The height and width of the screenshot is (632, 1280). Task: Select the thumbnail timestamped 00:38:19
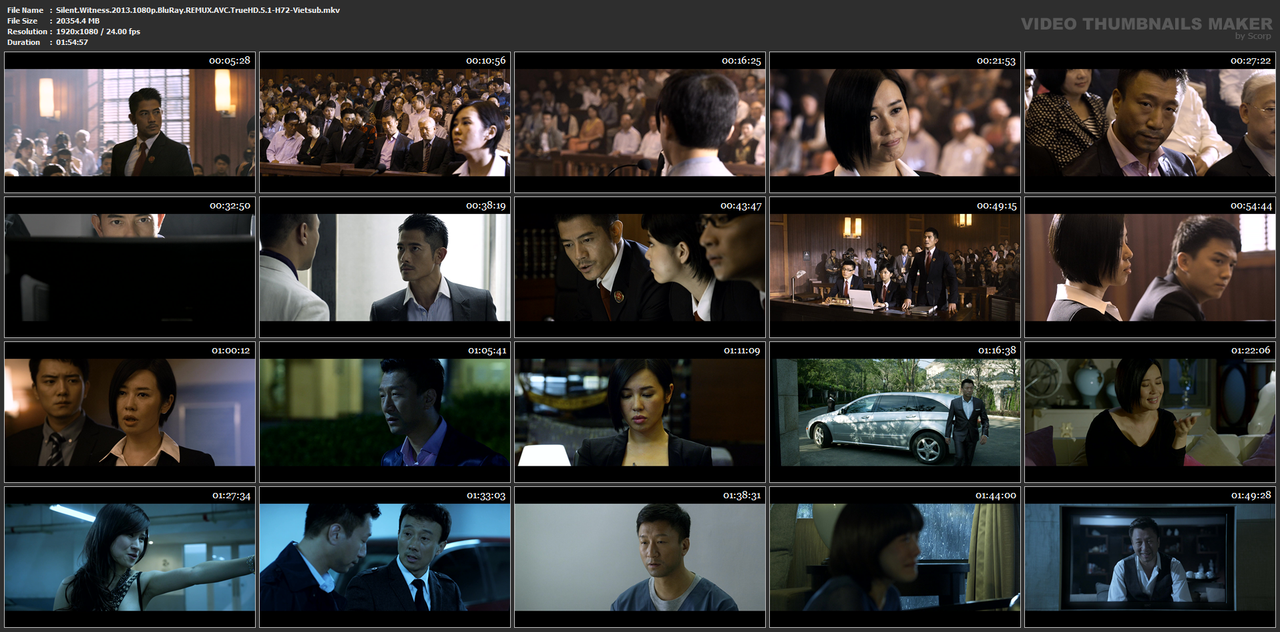click(x=385, y=267)
